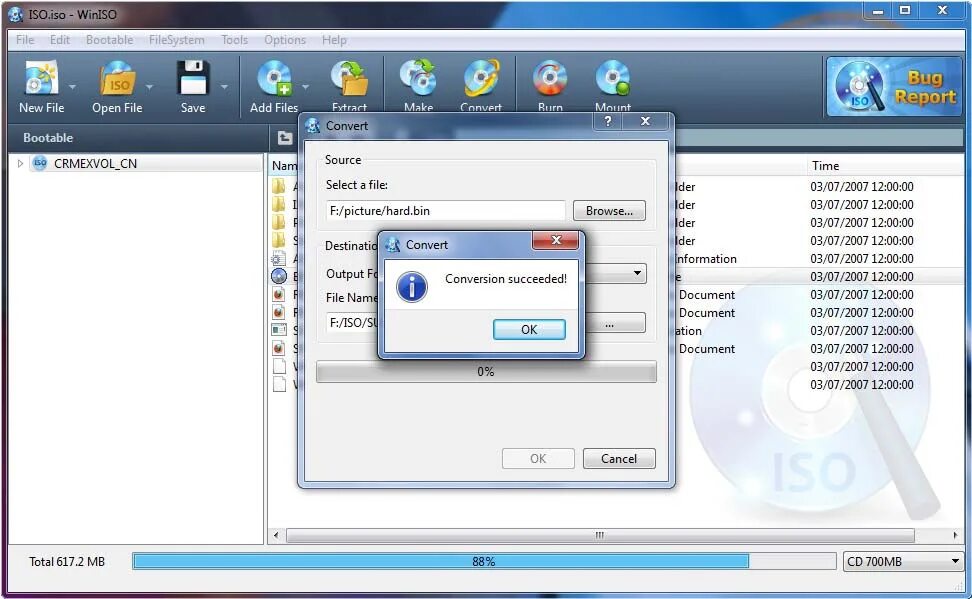
Task: Click the output File Name path field
Action: point(352,323)
